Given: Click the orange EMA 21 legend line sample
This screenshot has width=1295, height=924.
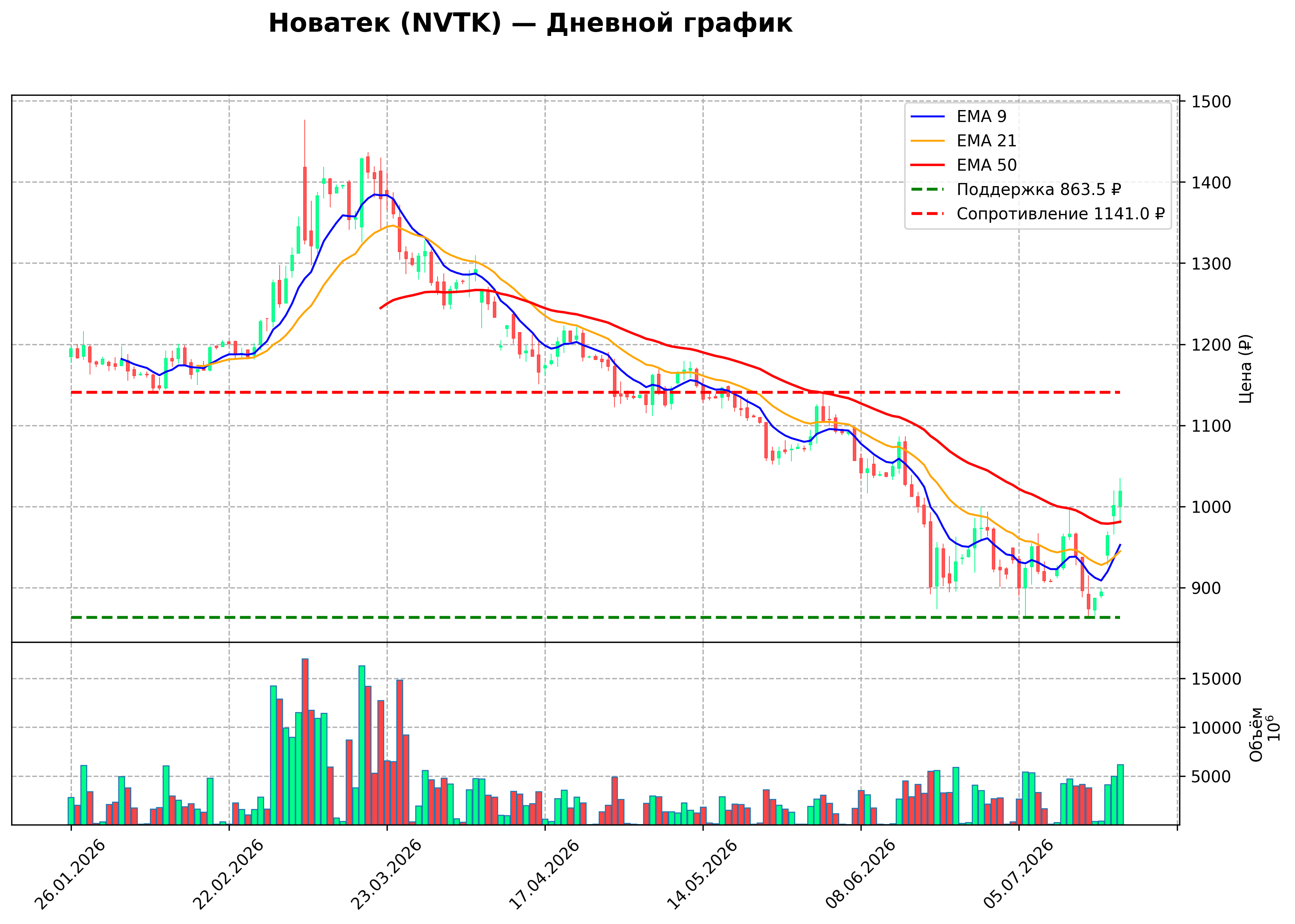Looking at the screenshot, I should point(927,141).
